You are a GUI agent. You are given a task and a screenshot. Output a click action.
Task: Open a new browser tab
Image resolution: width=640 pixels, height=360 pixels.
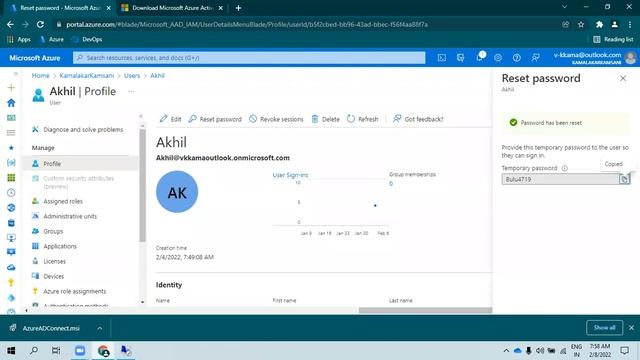238,8
